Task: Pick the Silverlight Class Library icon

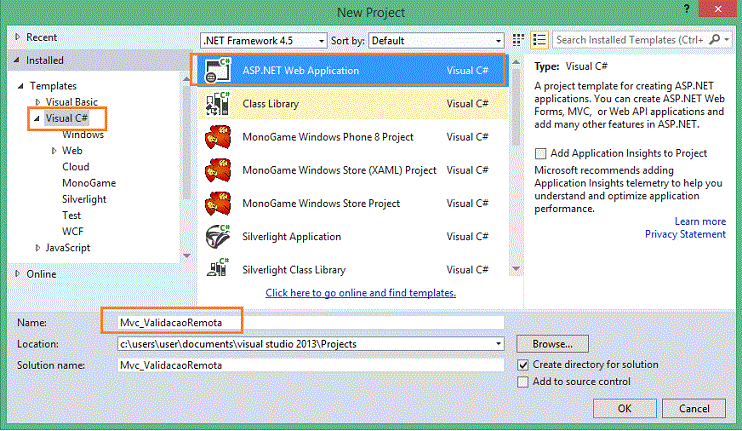Action: click(x=218, y=269)
